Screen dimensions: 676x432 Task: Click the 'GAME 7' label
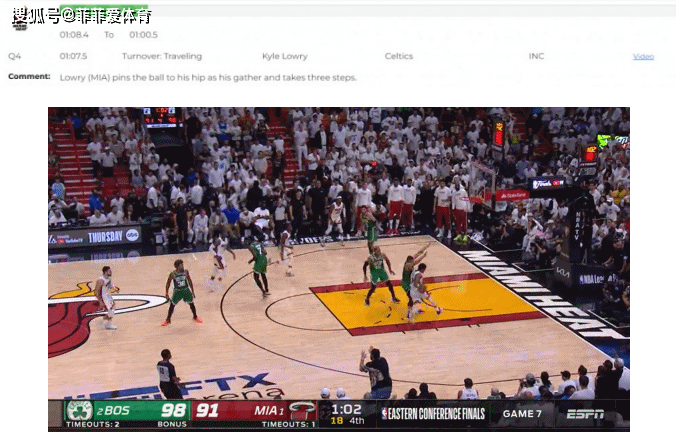522,414
